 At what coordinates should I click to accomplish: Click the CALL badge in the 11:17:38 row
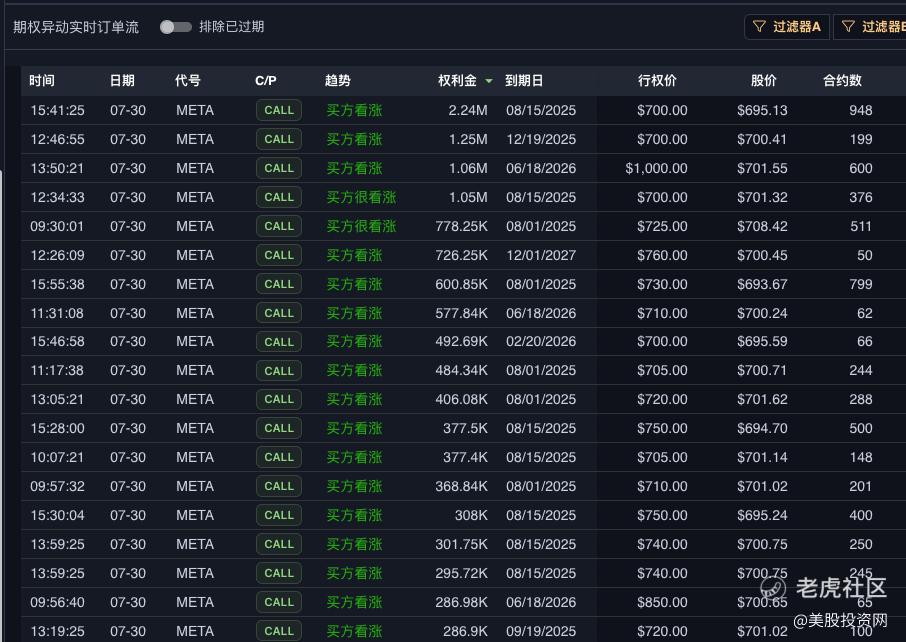tap(279, 370)
